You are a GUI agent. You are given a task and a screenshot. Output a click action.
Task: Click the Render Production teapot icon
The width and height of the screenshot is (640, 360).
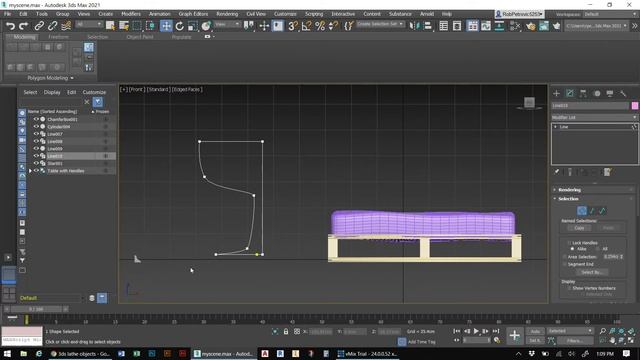point(556,26)
